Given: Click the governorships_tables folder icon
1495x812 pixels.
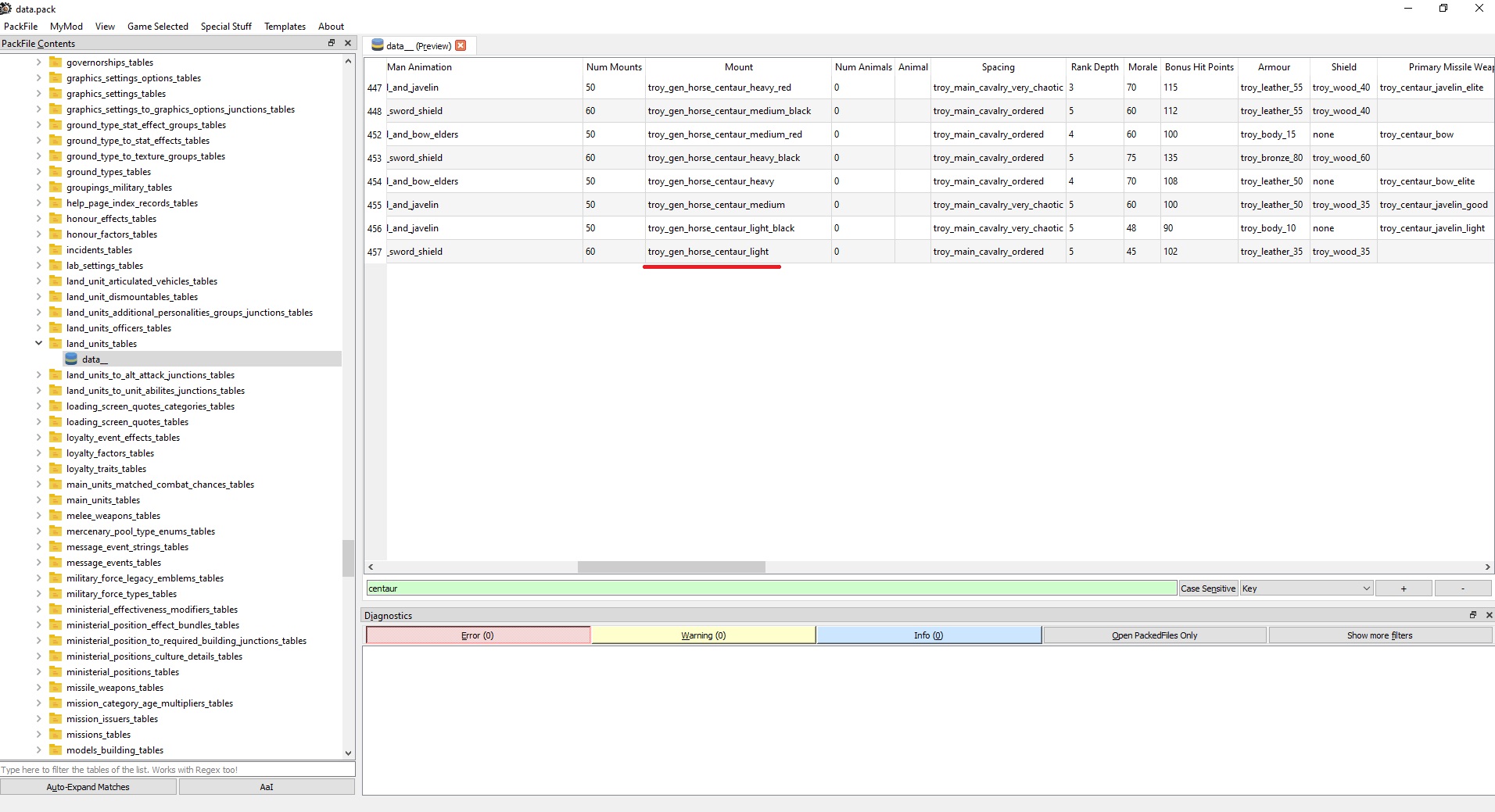Looking at the screenshot, I should pos(56,62).
